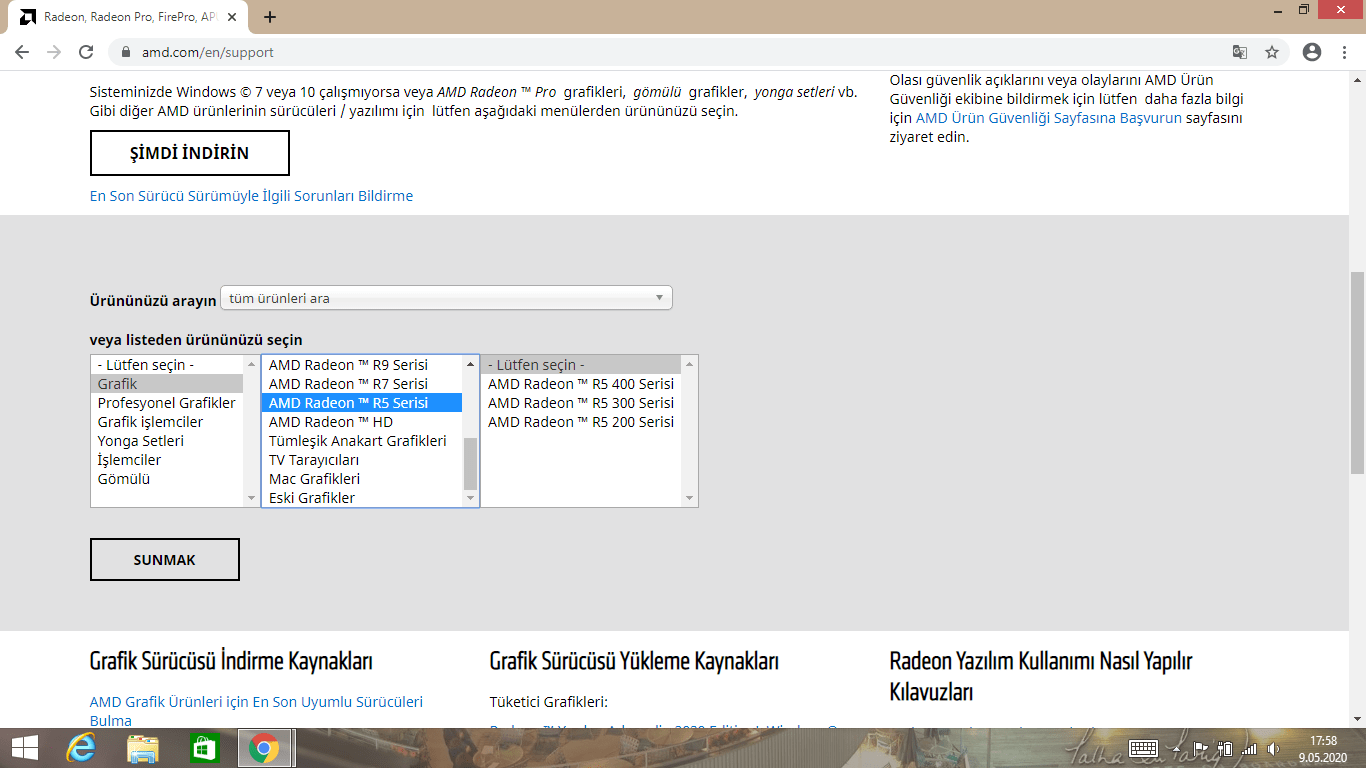Image resolution: width=1366 pixels, height=768 pixels.
Task: Switch to the Radeon, Radeon Pro tab
Action: 130,17
